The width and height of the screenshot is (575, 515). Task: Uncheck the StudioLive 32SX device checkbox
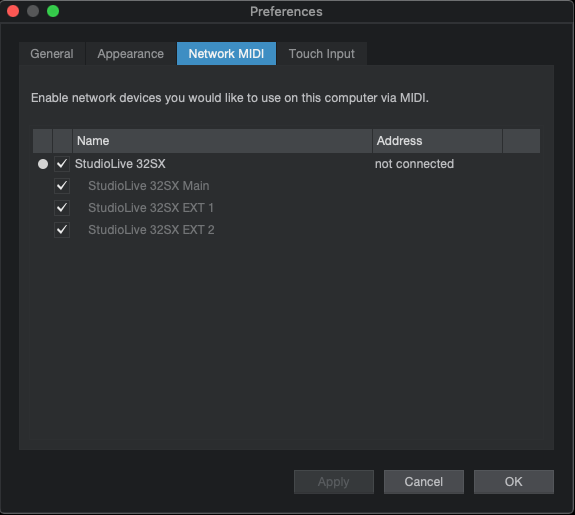(x=62, y=164)
